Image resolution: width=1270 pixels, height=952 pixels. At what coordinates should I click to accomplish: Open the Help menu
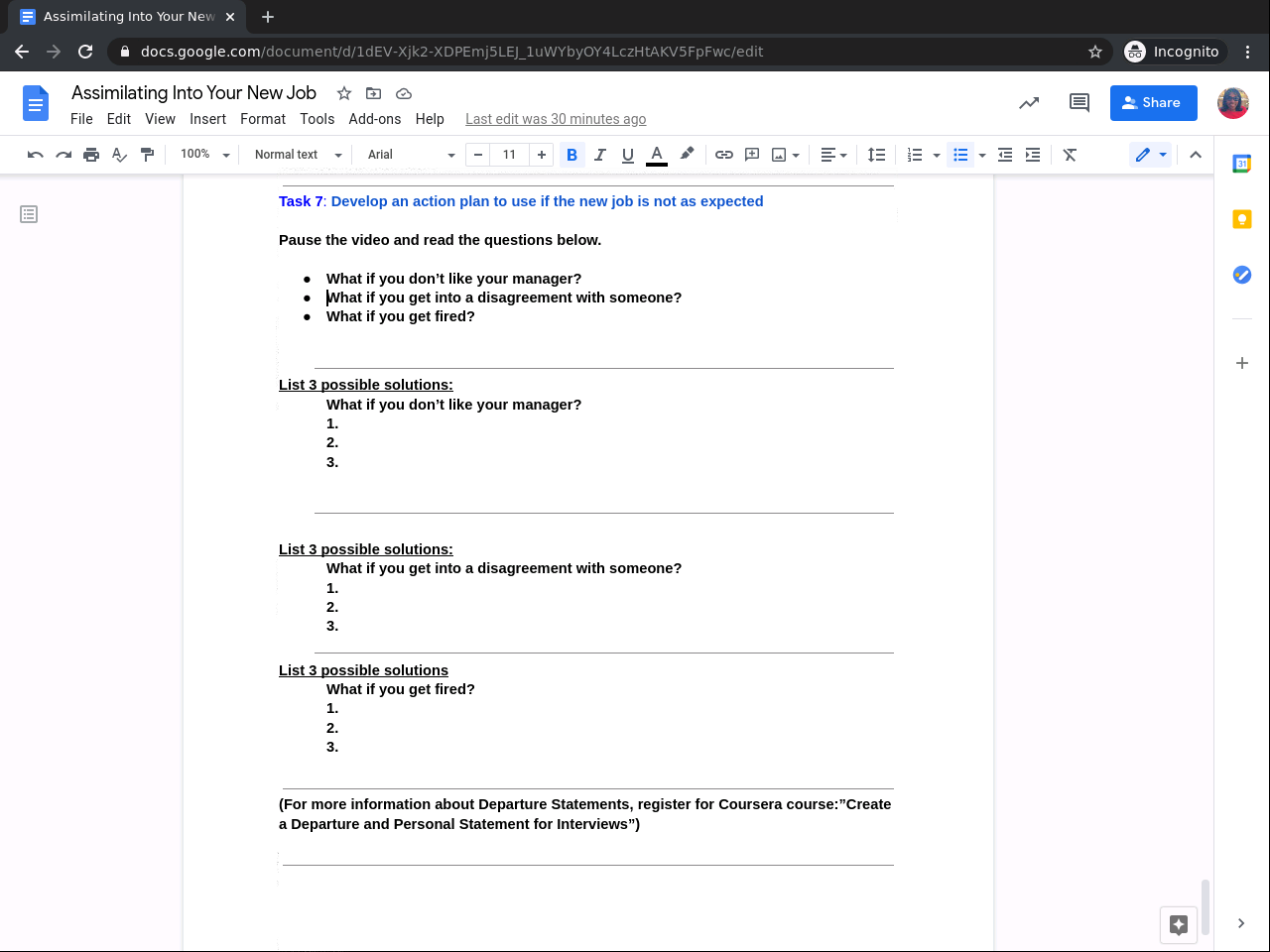click(430, 119)
